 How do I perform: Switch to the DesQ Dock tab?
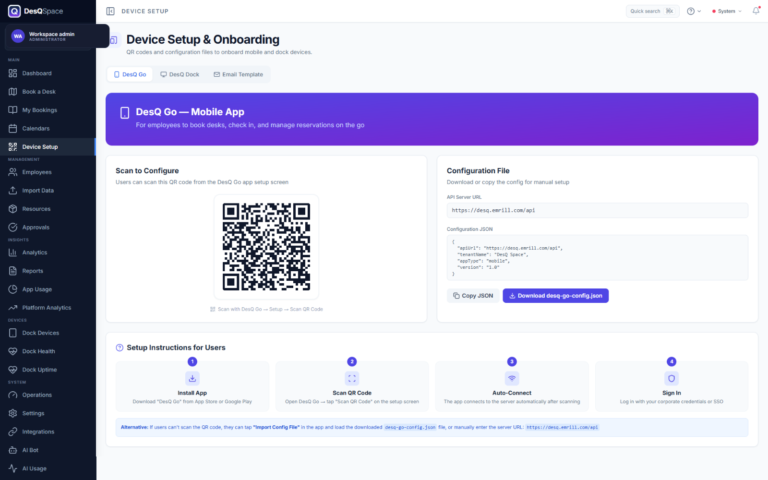point(180,74)
